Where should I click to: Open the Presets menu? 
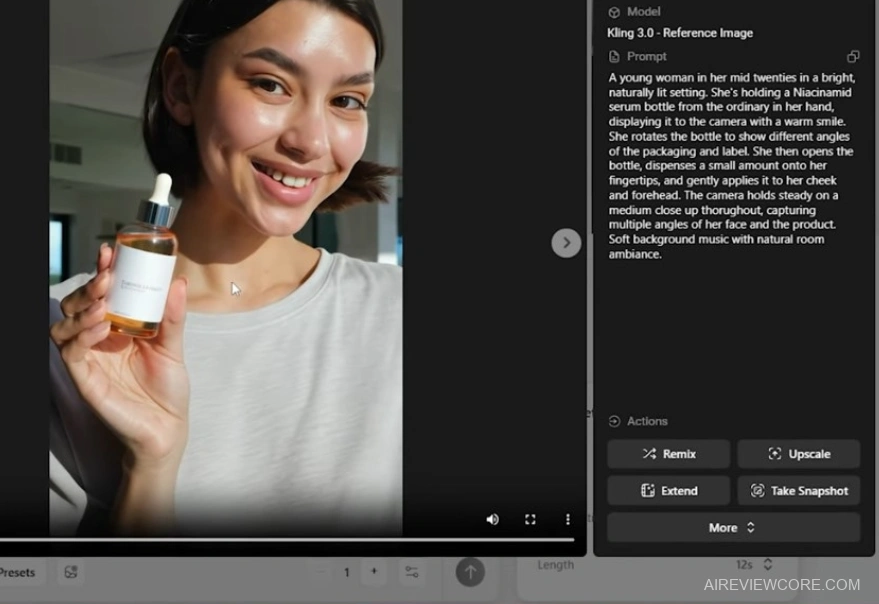pos(18,573)
